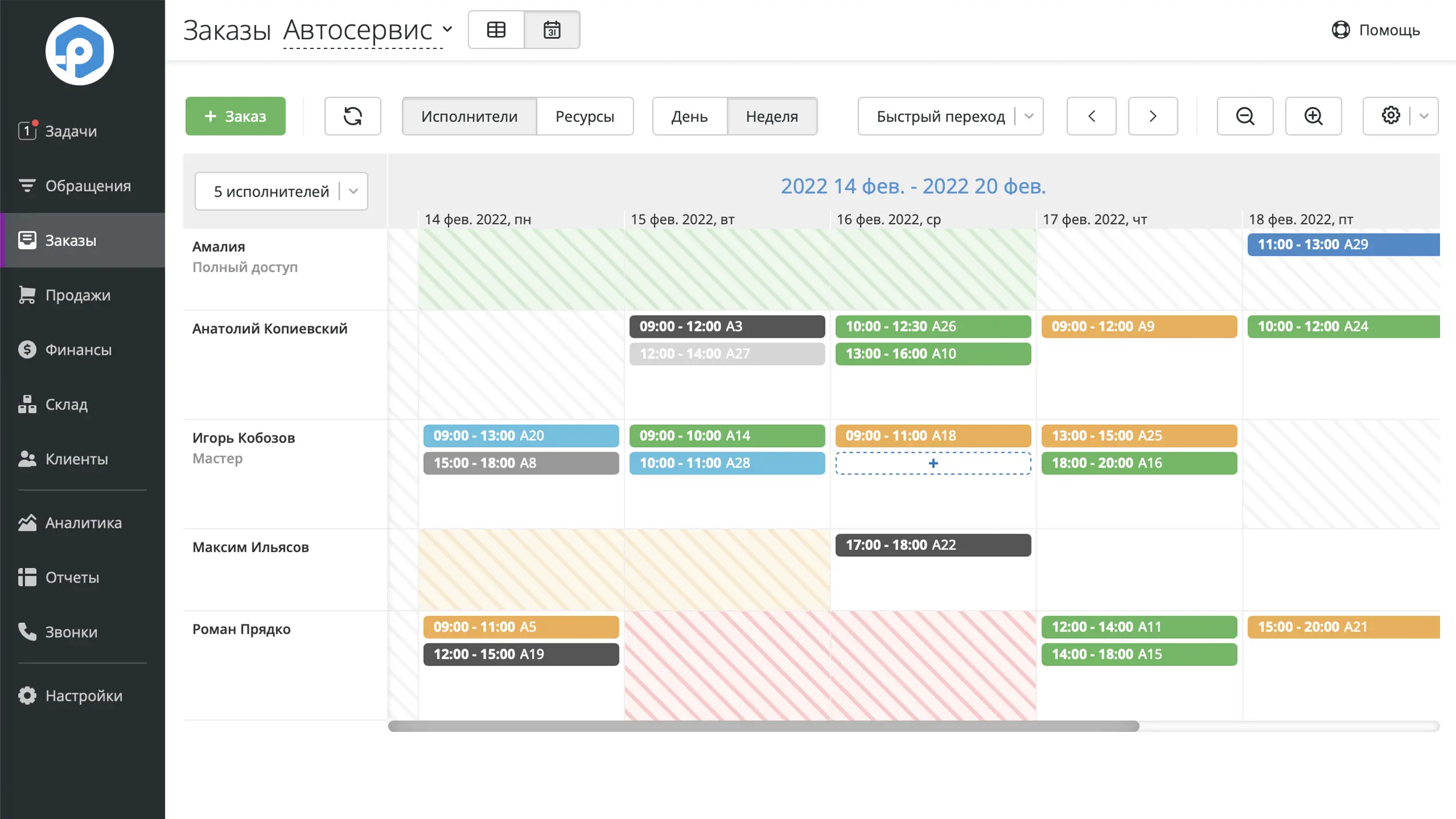The image size is (1456, 819).
Task: Open calendar settings gear
Action: [1391, 115]
